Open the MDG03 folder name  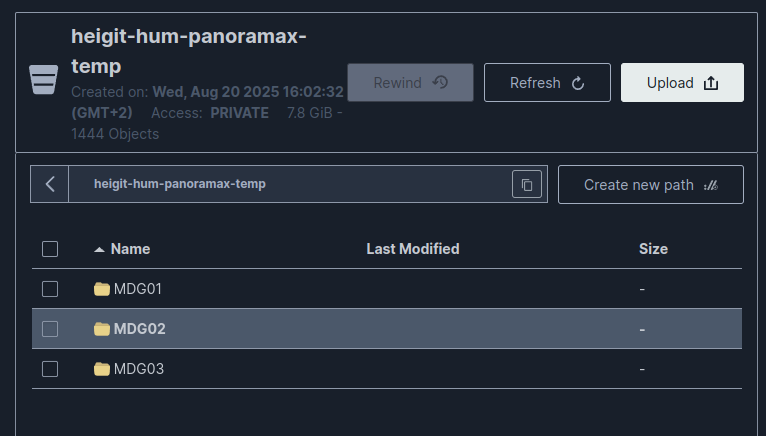(x=139, y=369)
